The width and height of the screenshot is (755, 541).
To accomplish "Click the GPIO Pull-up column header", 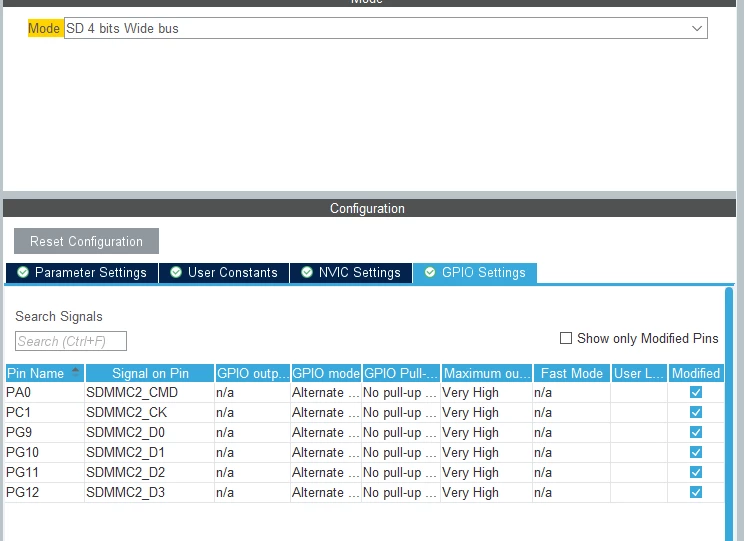I will (x=401, y=373).
